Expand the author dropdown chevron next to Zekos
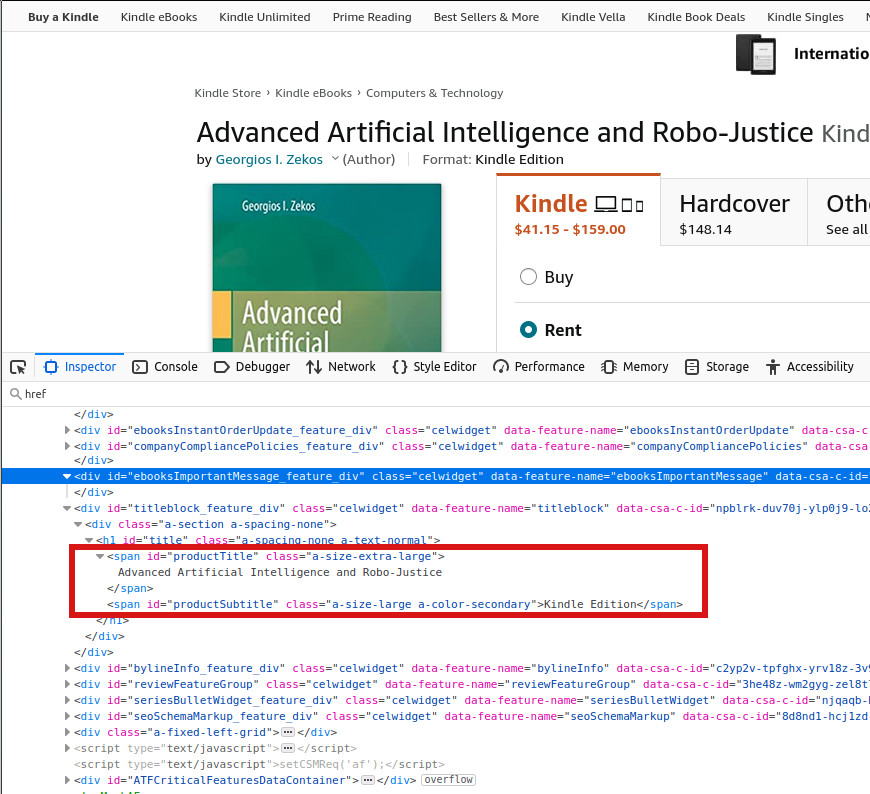Image resolution: width=870 pixels, height=794 pixels. pos(335,159)
